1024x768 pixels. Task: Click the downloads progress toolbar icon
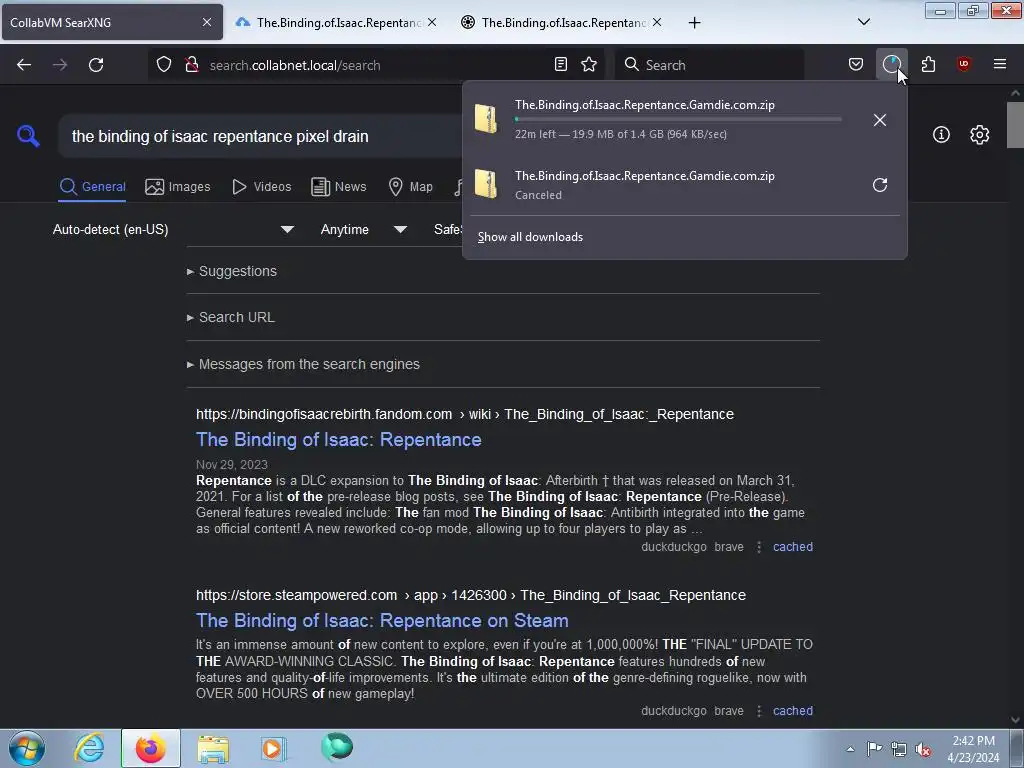[891, 64]
